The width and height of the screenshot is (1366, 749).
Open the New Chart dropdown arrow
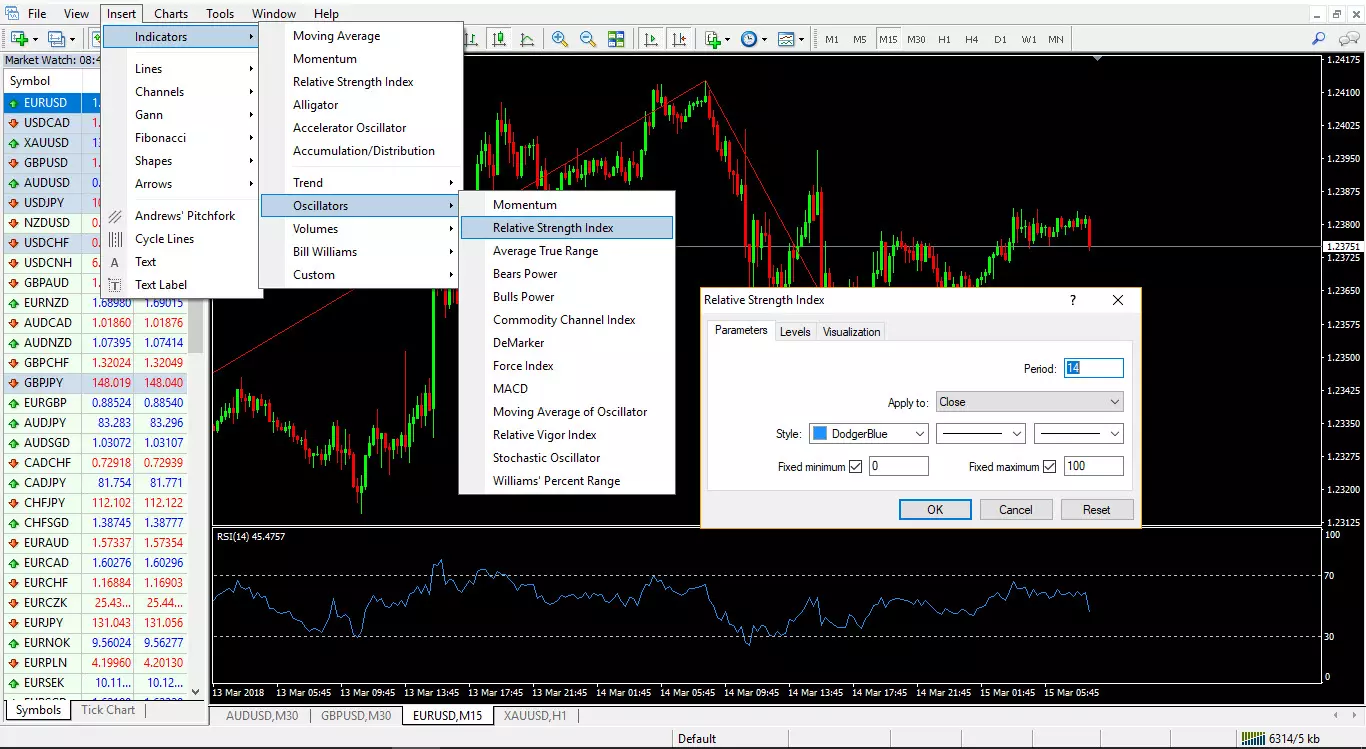pyautogui.click(x=35, y=40)
